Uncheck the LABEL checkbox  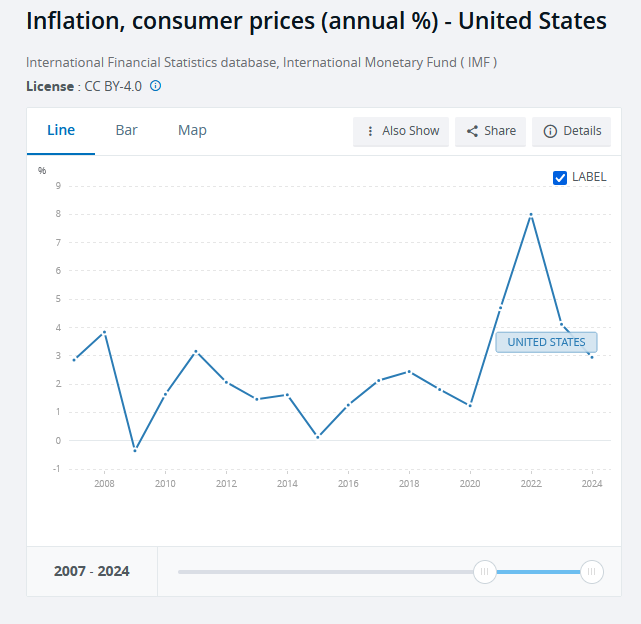coord(560,177)
